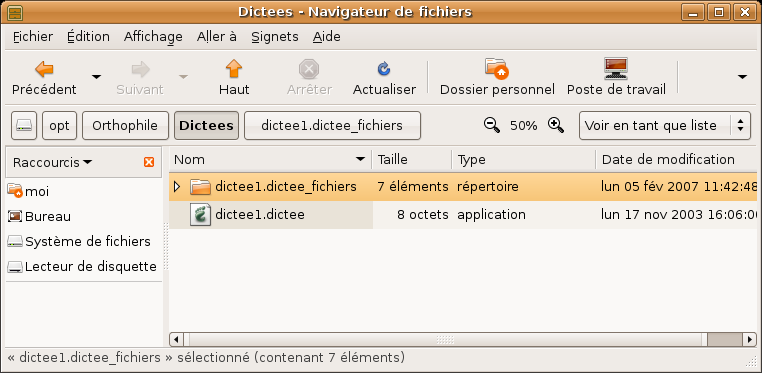Open the moi home shortcut
This screenshot has width=762, height=373.
pyautogui.click(x=29, y=191)
